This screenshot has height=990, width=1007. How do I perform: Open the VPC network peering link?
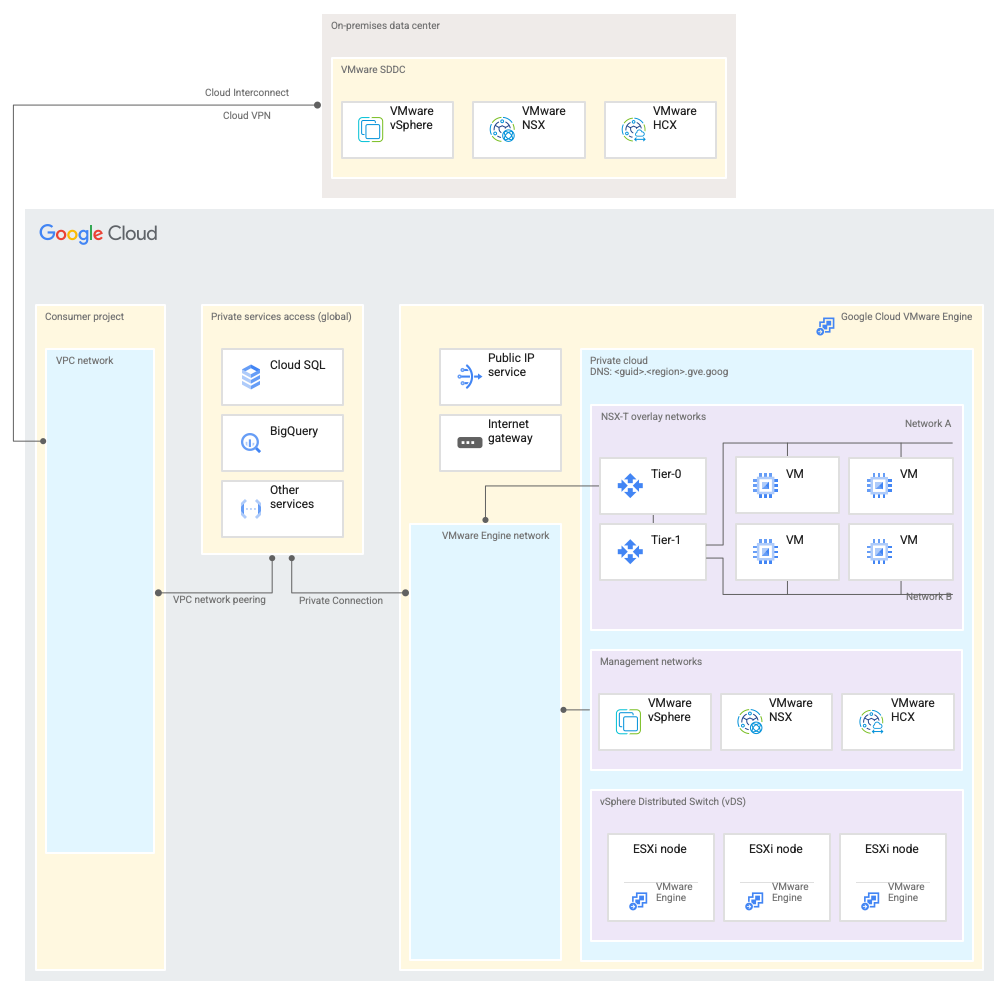[220, 600]
